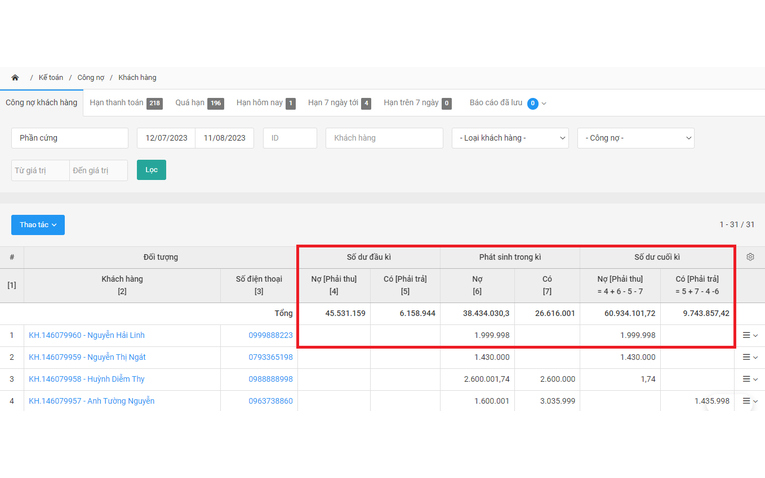Click phone number 0963738860

point(271,401)
